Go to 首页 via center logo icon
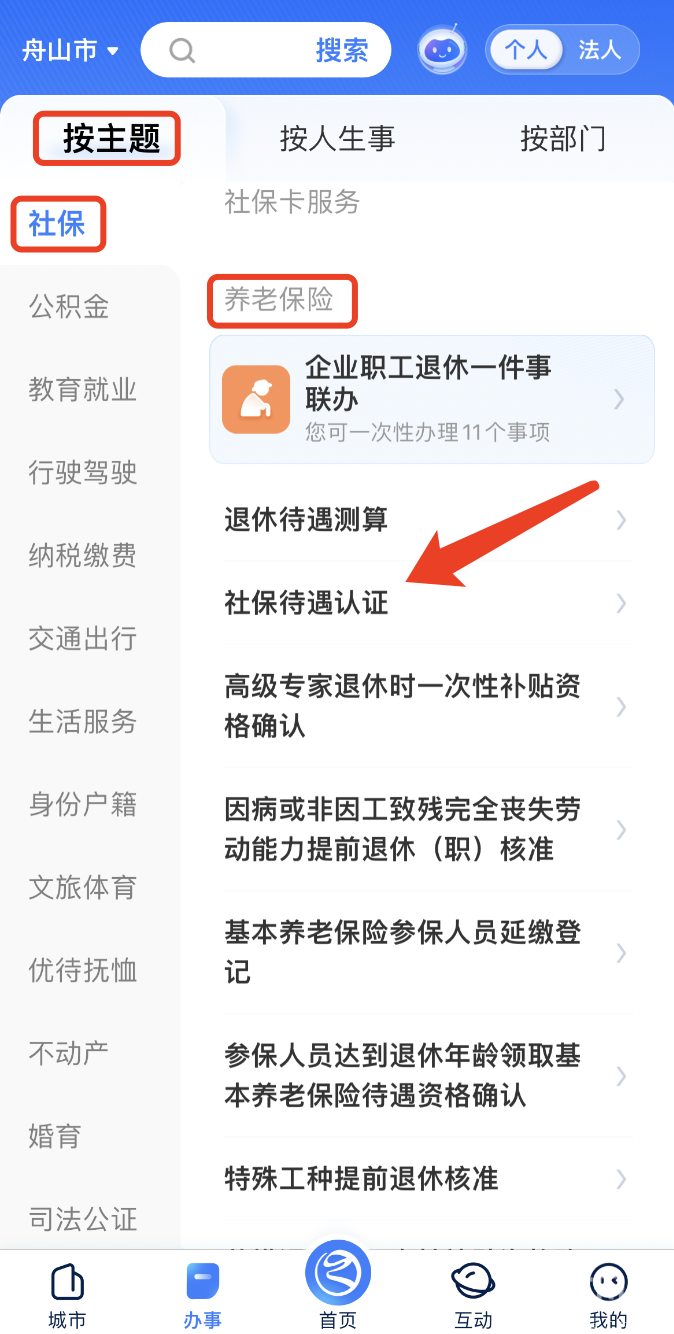Image resolution: width=674 pixels, height=1334 pixels. (x=337, y=1272)
